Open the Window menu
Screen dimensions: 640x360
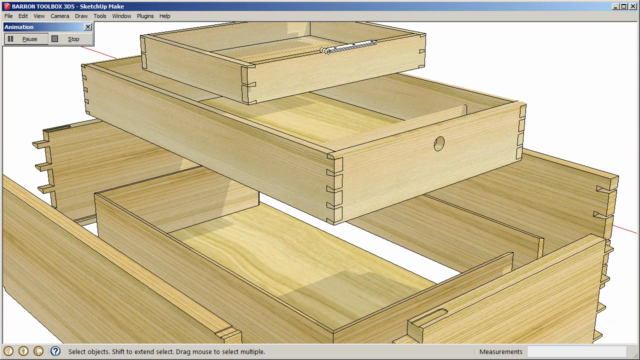122,16
